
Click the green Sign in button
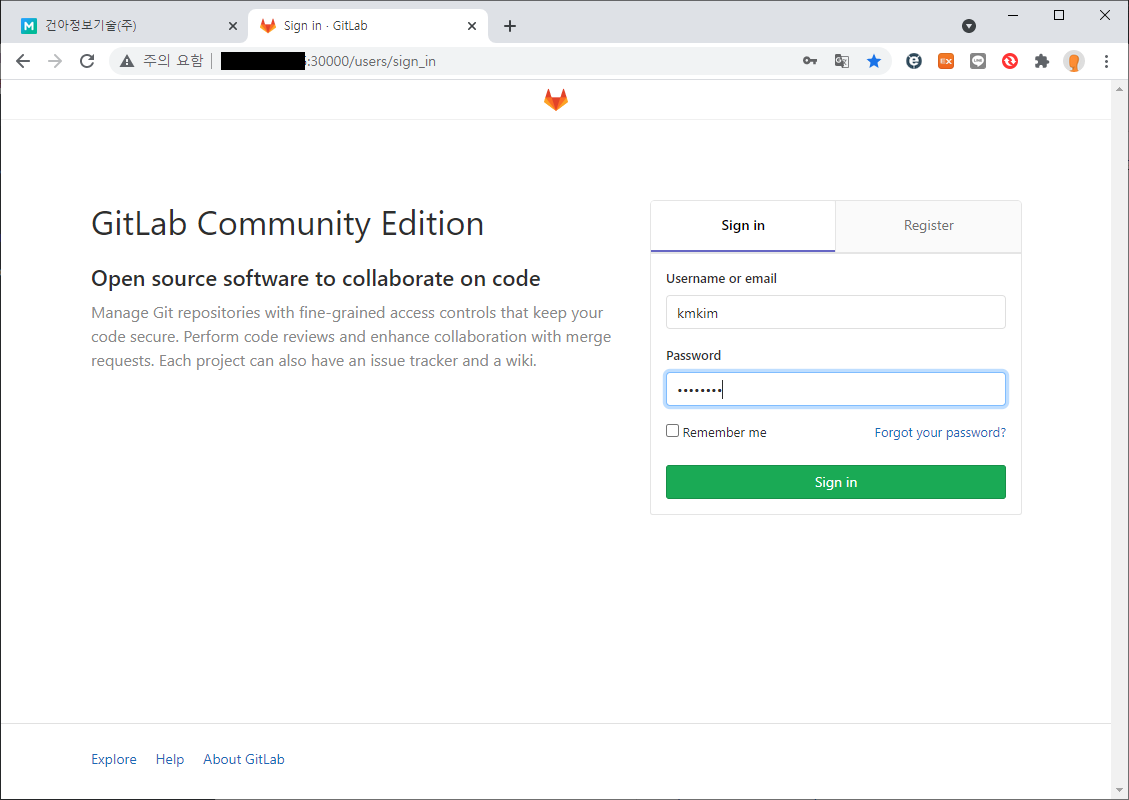click(x=835, y=482)
